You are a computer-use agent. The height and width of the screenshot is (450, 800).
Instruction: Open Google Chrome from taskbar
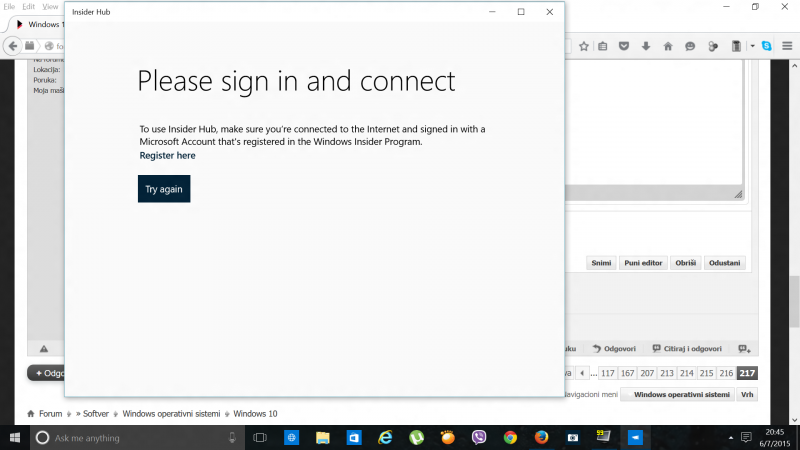[510, 438]
